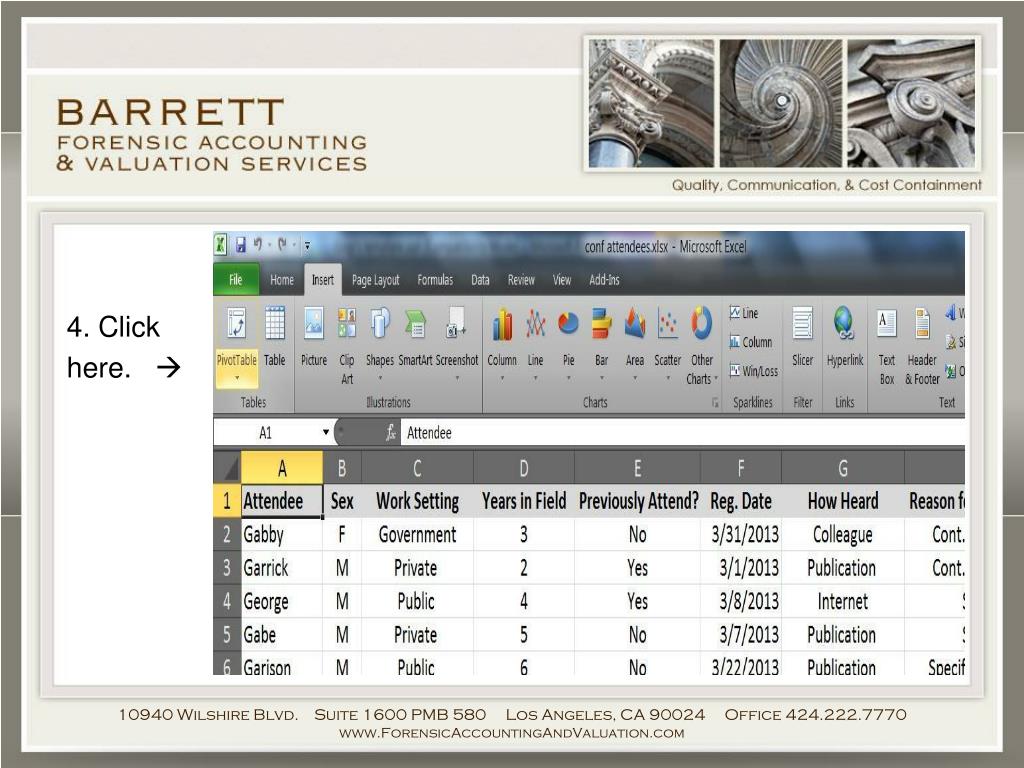Switch to the Review tab

point(521,280)
